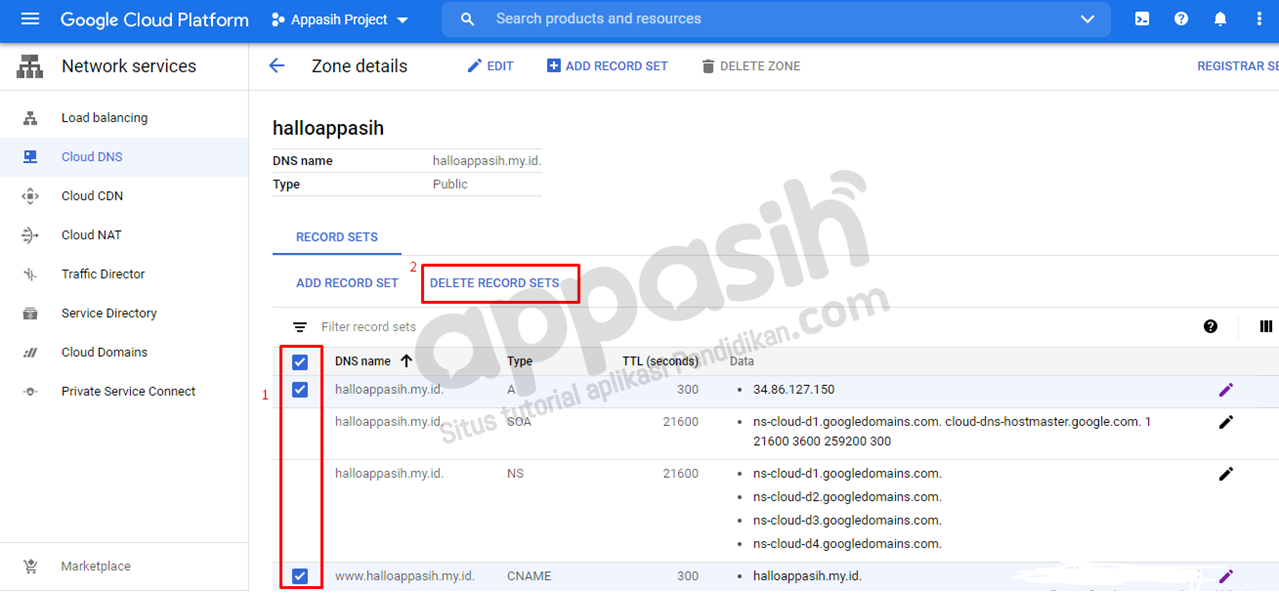Click the REGISTRAR SETUP link
This screenshot has height=603, width=1279.
1238,66
